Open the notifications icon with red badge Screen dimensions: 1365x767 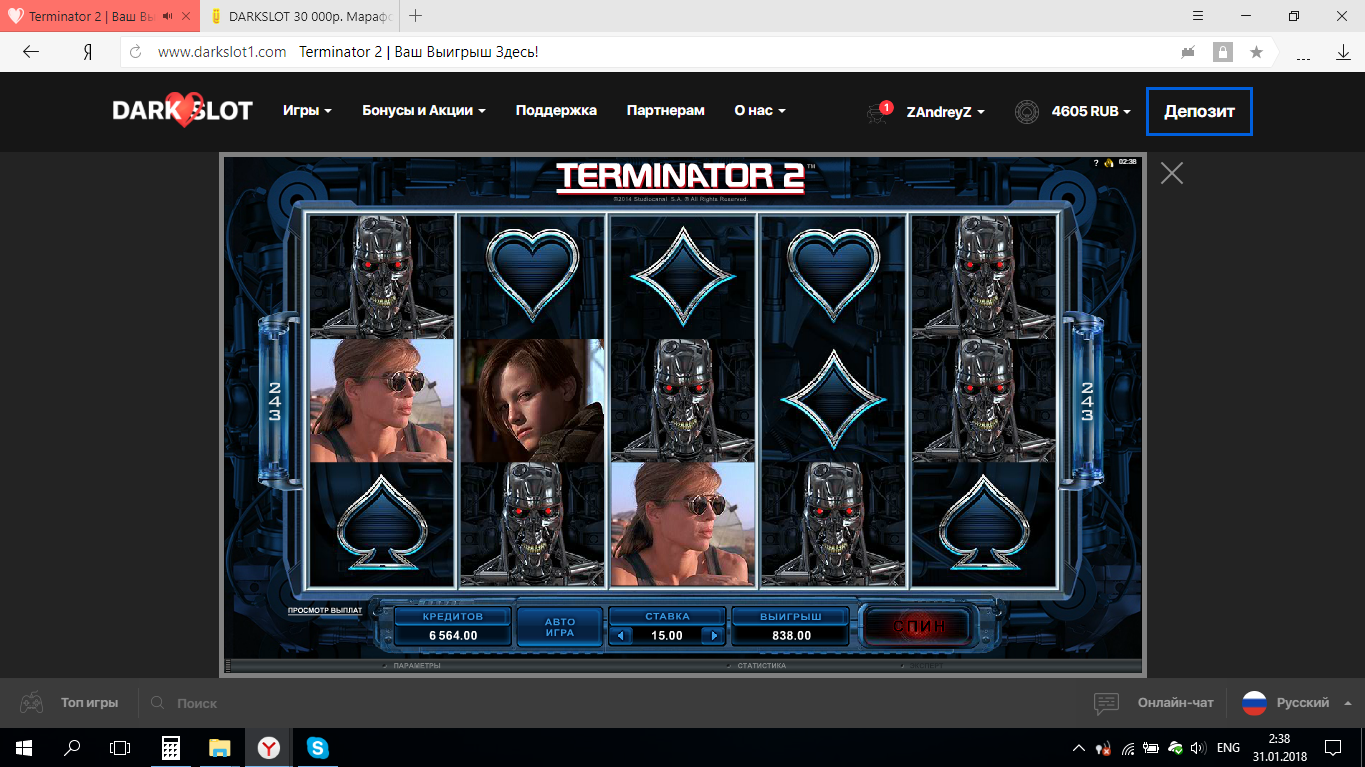(879, 112)
